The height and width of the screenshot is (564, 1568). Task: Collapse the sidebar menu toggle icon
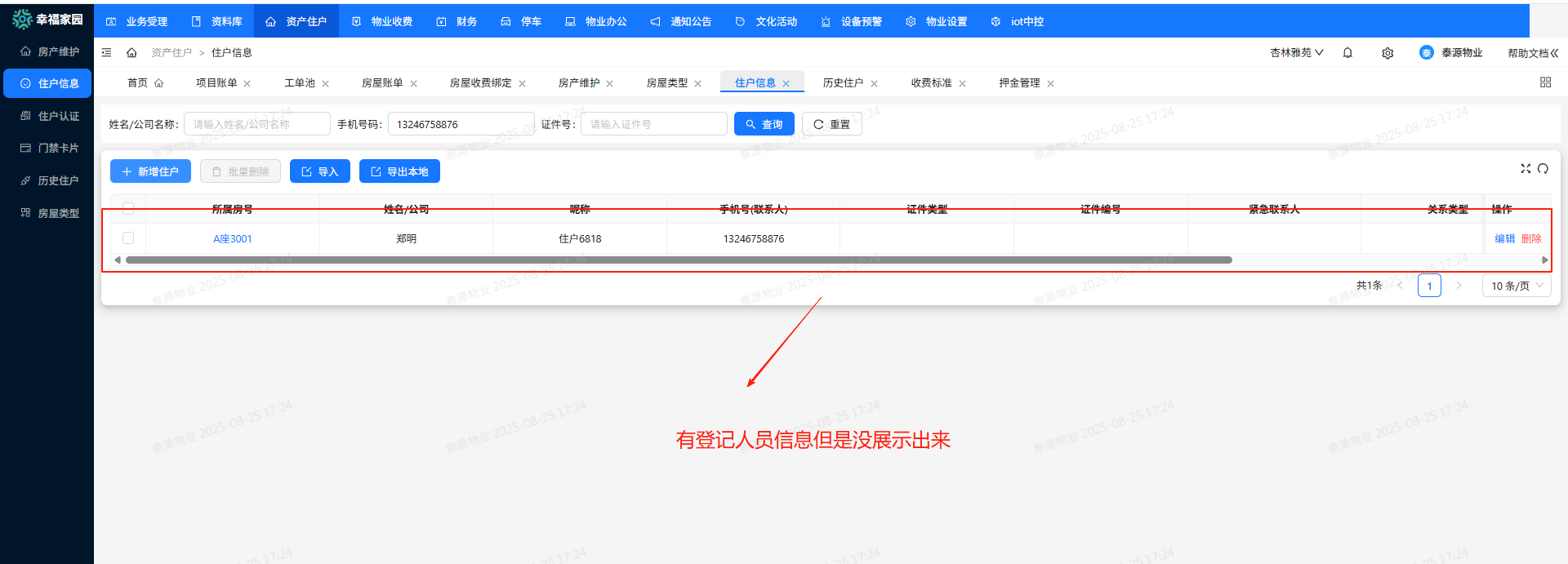(x=106, y=53)
